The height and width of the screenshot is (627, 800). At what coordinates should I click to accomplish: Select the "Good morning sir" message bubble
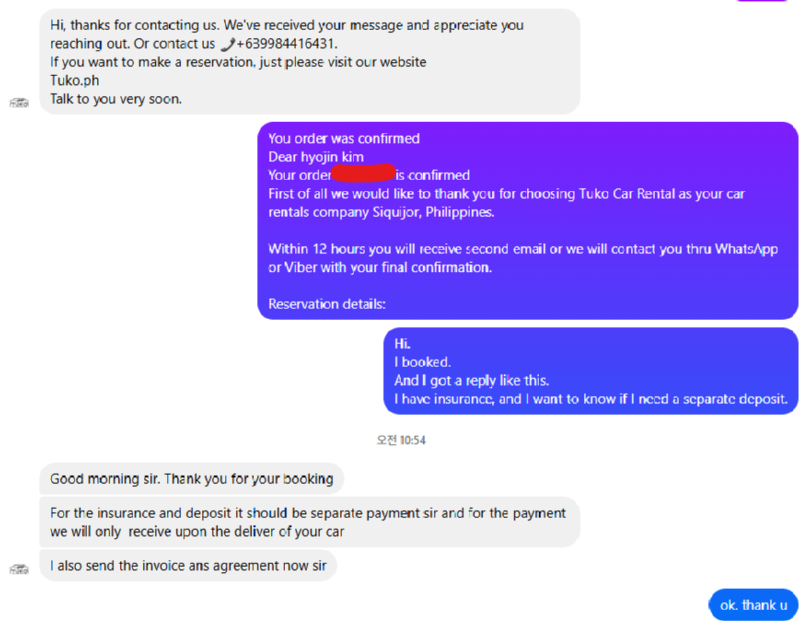[191, 479]
